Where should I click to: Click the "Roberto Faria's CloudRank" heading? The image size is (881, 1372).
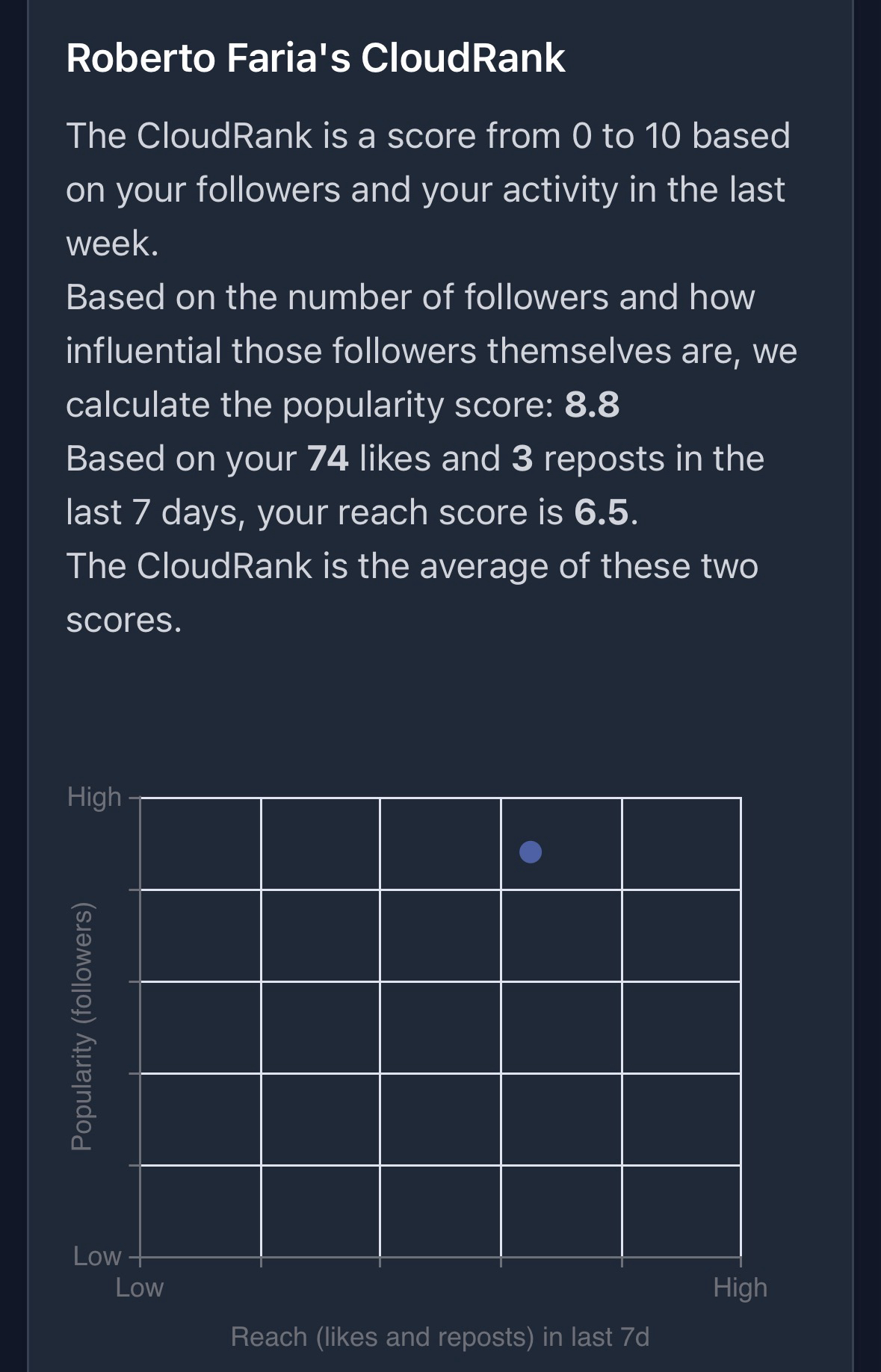point(315,58)
